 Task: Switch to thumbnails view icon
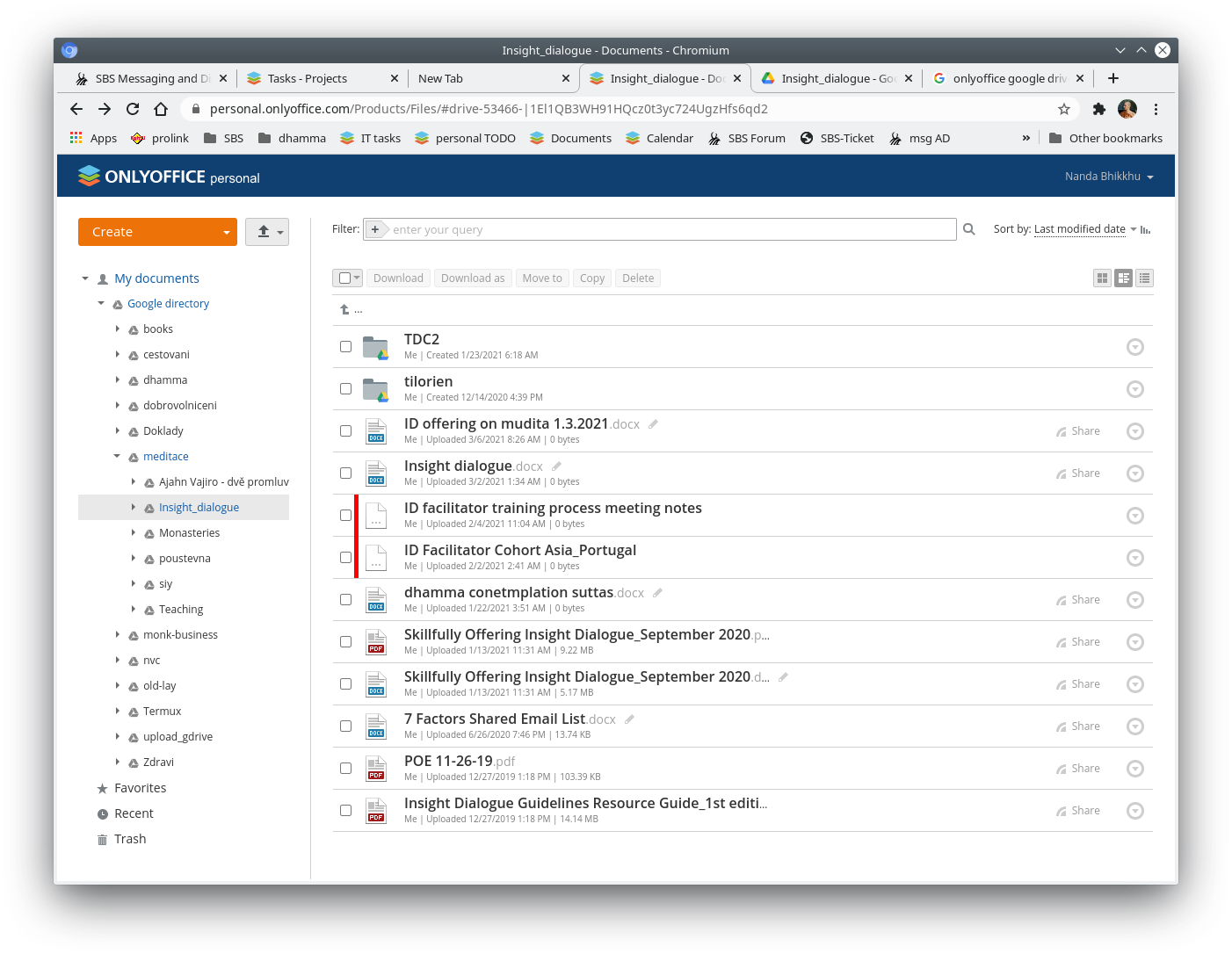coord(1102,278)
